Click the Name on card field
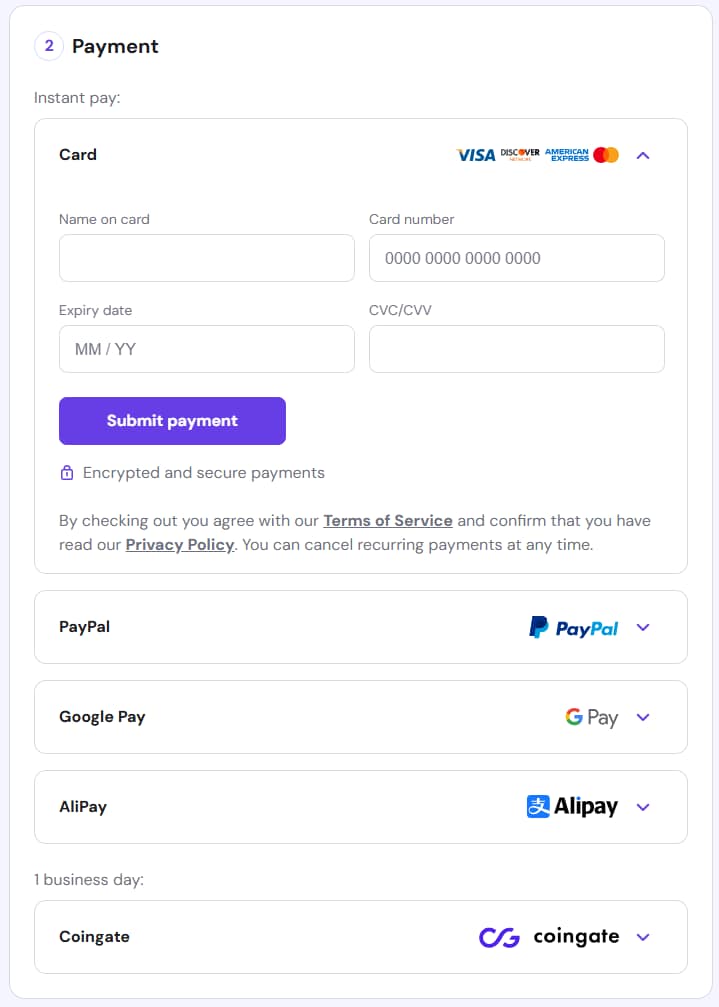Image resolution: width=719 pixels, height=1007 pixels. point(206,258)
